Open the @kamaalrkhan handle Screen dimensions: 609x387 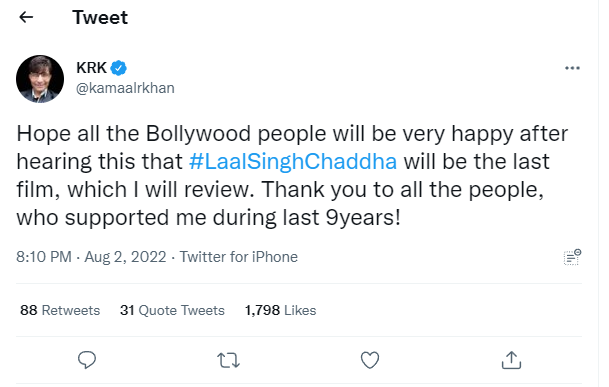pos(125,88)
